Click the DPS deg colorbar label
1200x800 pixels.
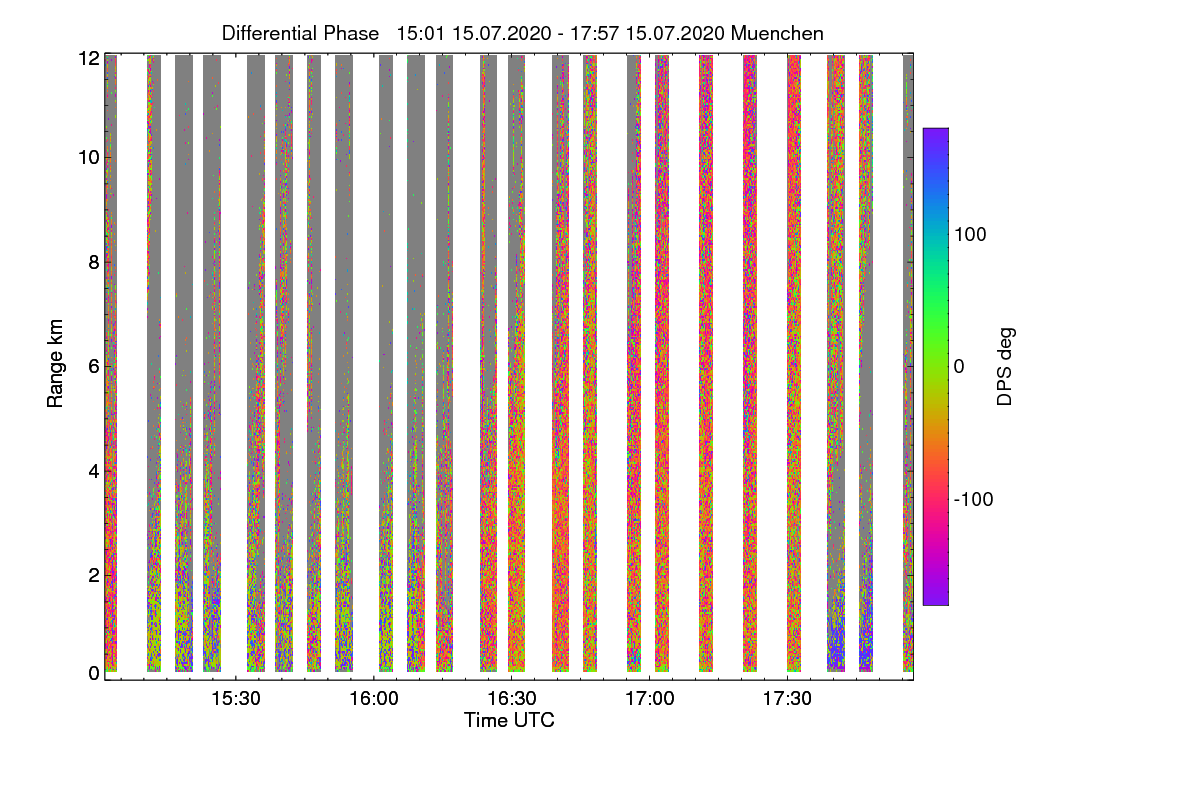[1005, 366]
